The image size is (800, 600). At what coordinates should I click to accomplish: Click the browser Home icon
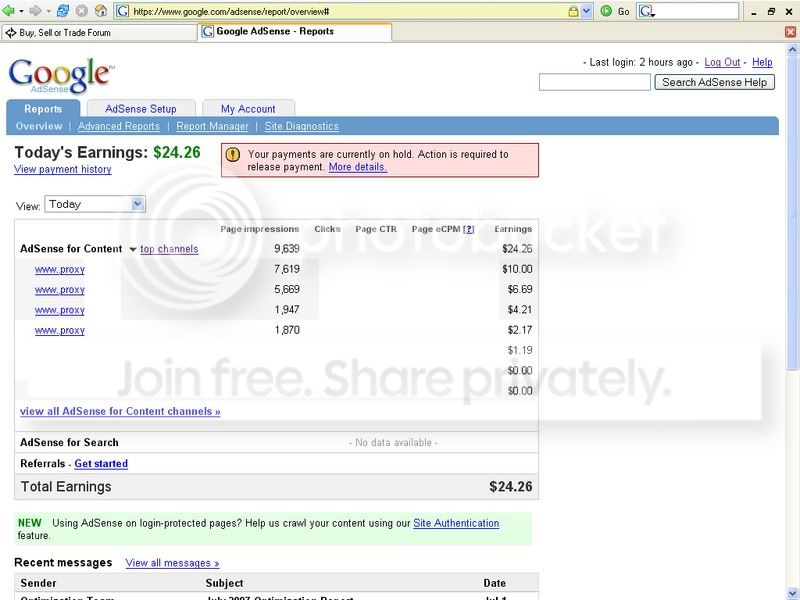(x=101, y=10)
